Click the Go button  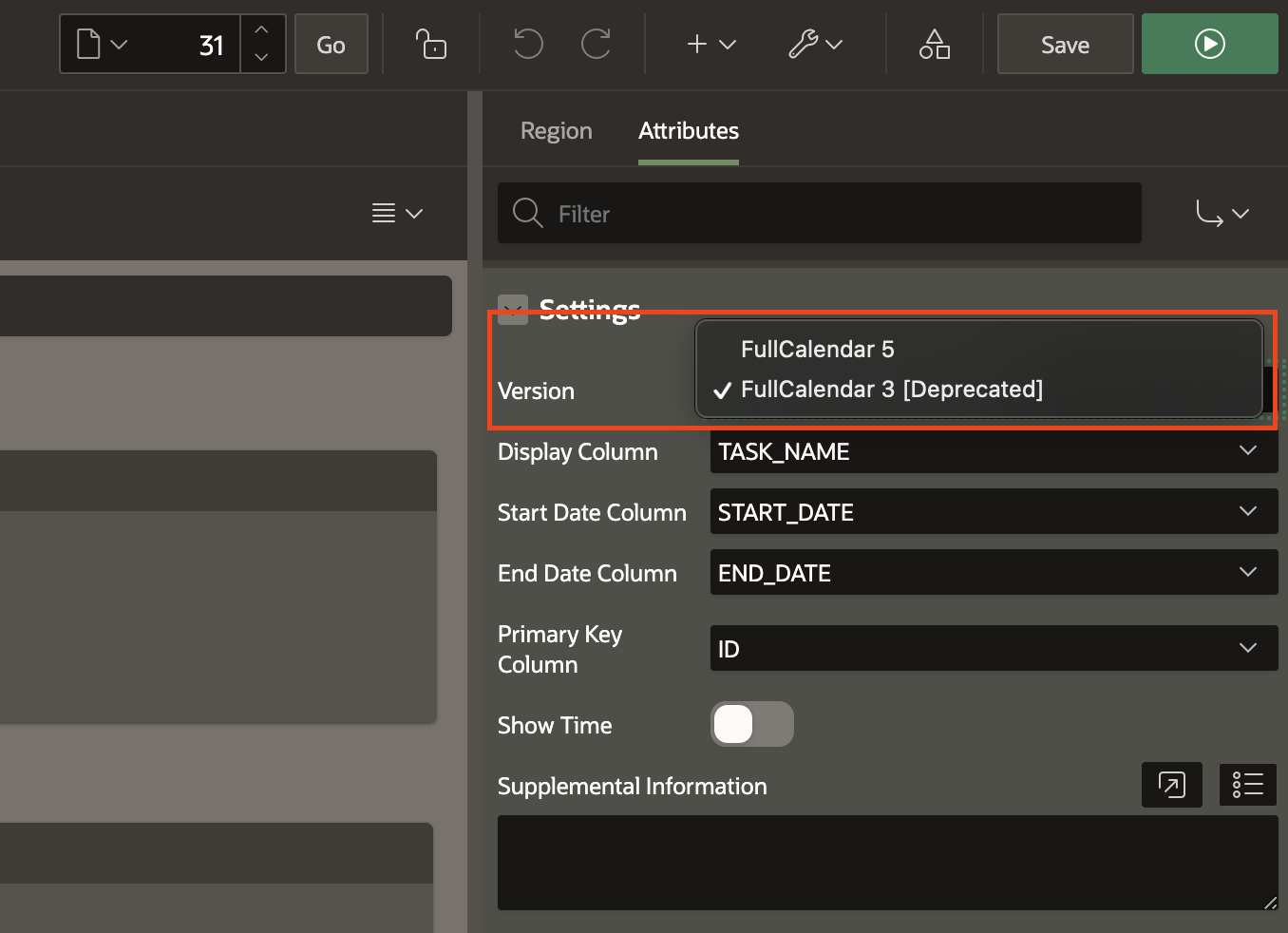coord(331,45)
